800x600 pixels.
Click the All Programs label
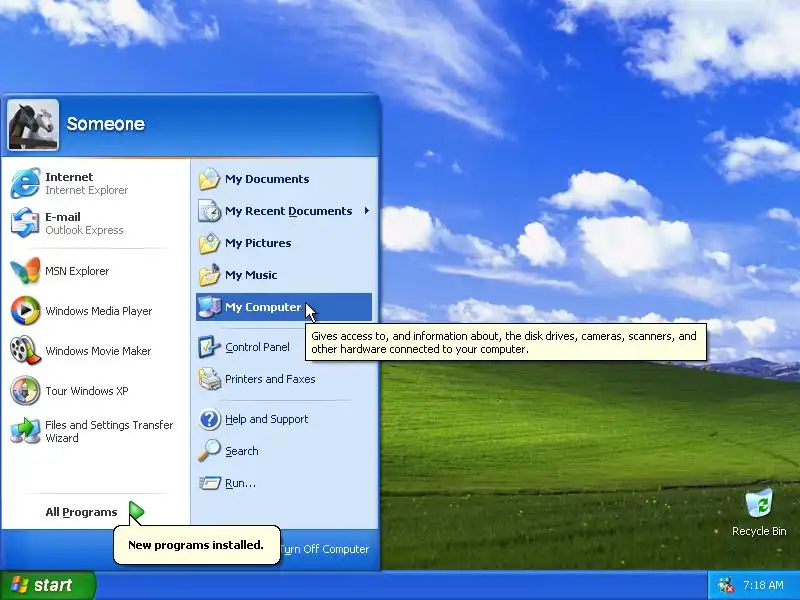coord(81,512)
